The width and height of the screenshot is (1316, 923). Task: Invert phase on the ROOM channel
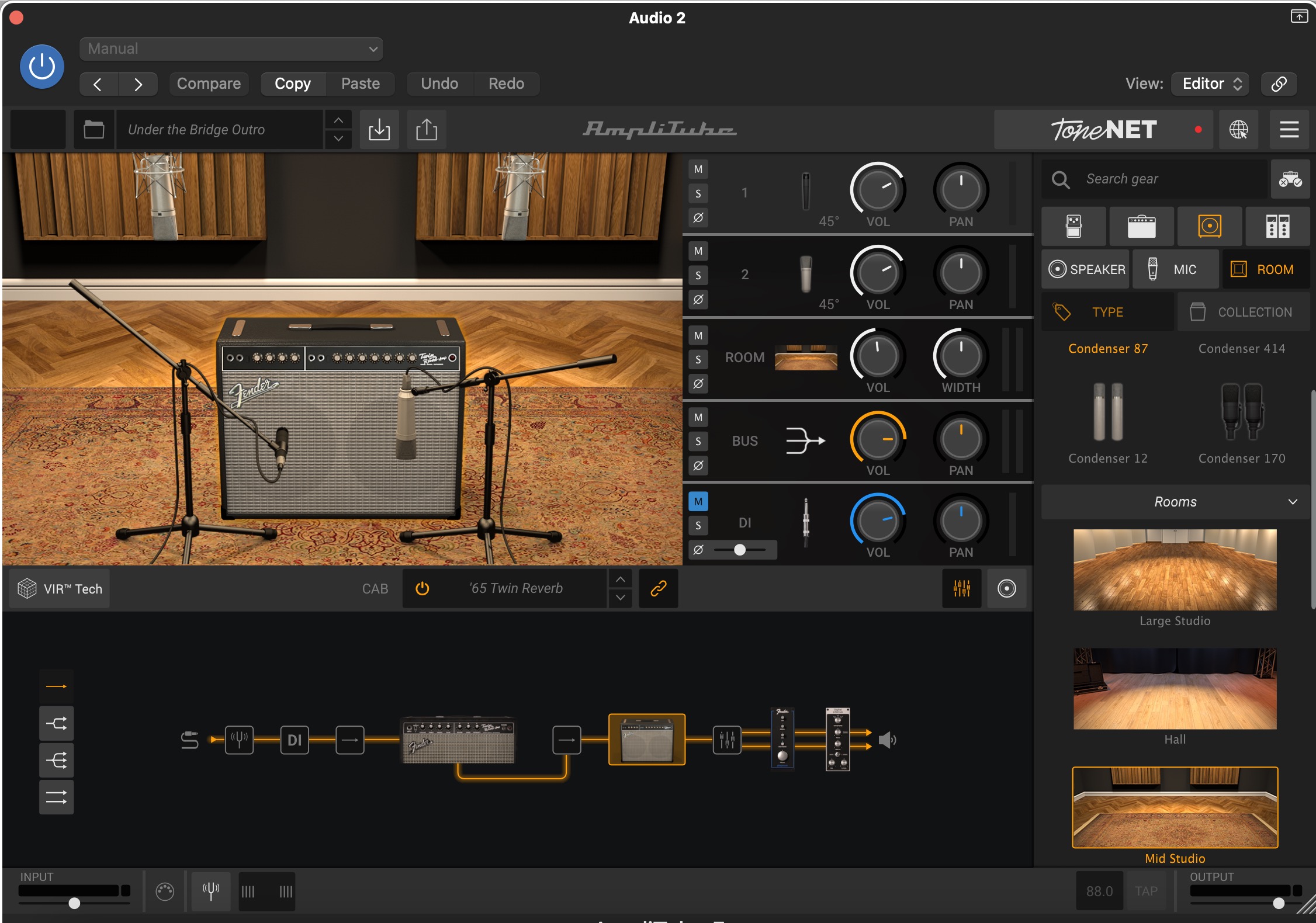pyautogui.click(x=698, y=384)
